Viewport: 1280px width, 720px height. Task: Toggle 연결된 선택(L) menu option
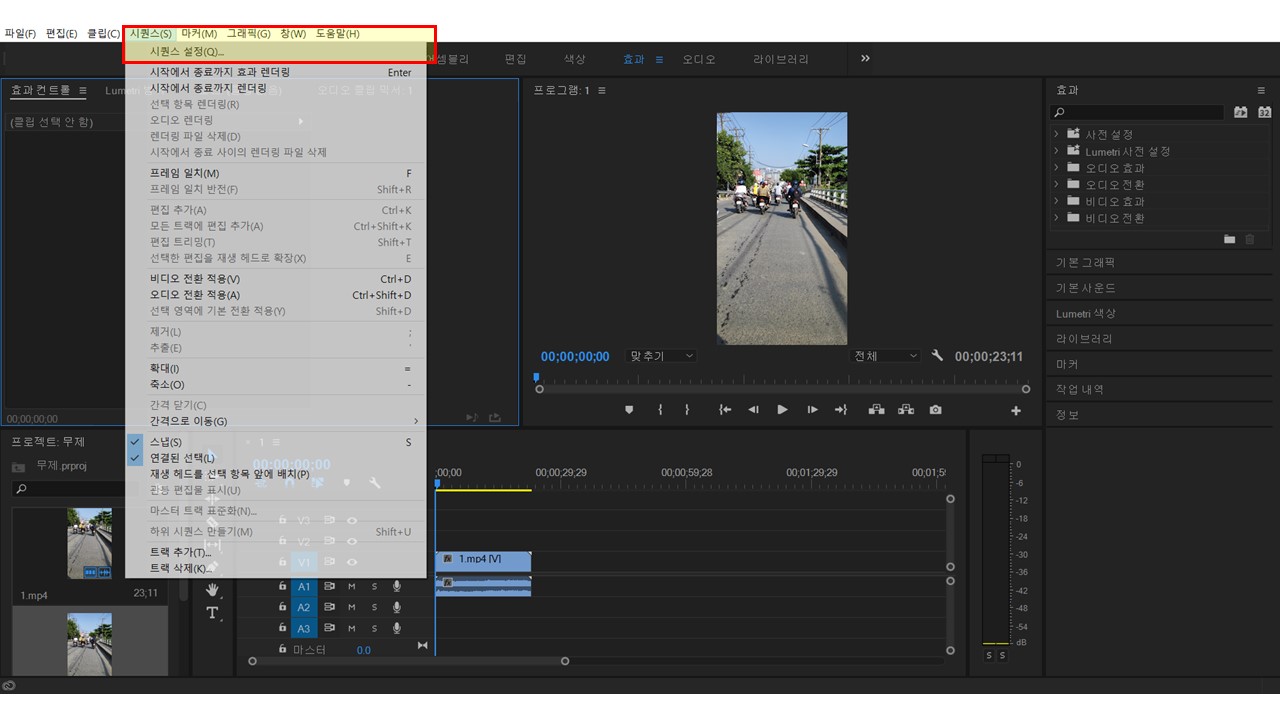(275, 458)
